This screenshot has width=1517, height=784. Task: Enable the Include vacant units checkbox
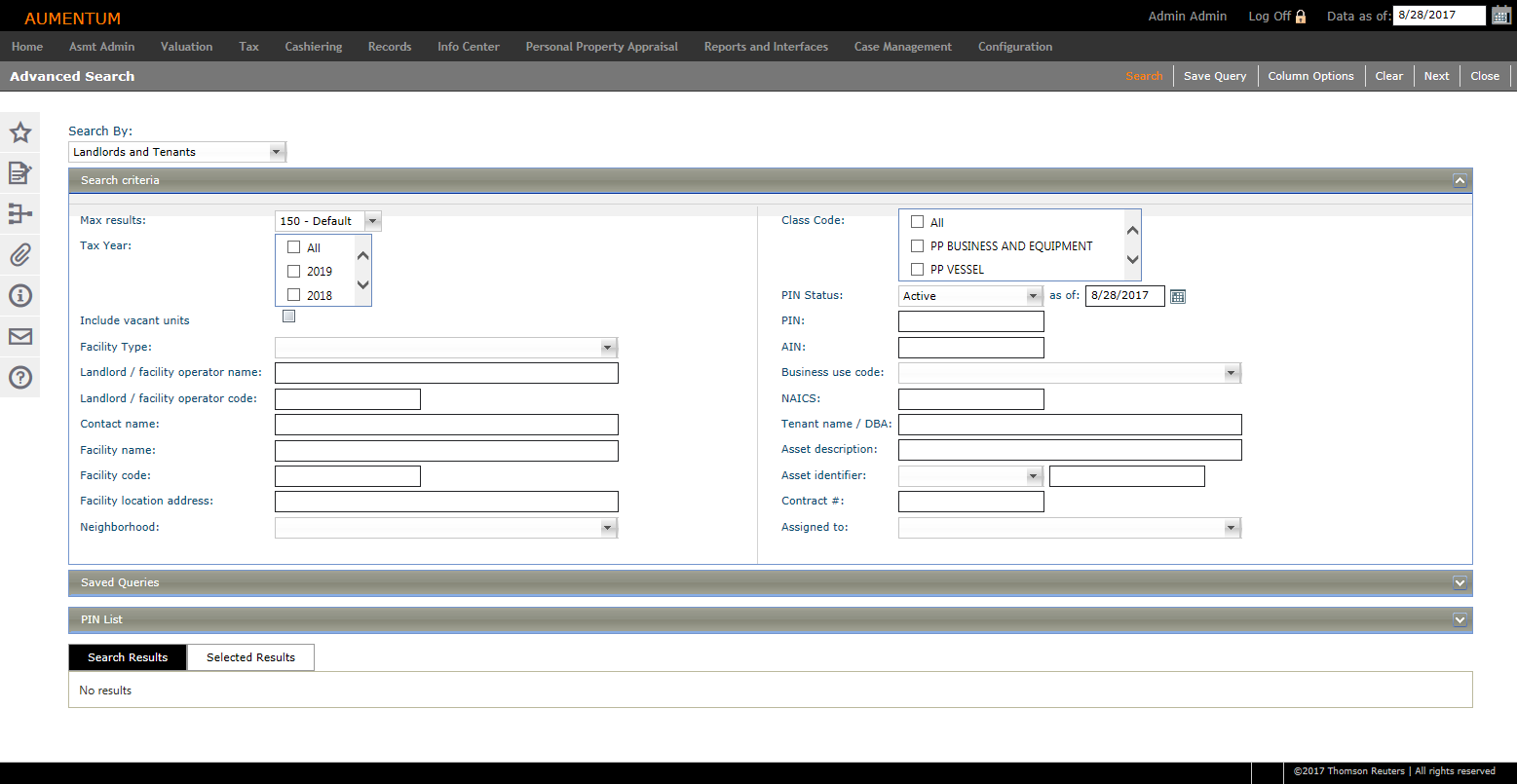(288, 317)
